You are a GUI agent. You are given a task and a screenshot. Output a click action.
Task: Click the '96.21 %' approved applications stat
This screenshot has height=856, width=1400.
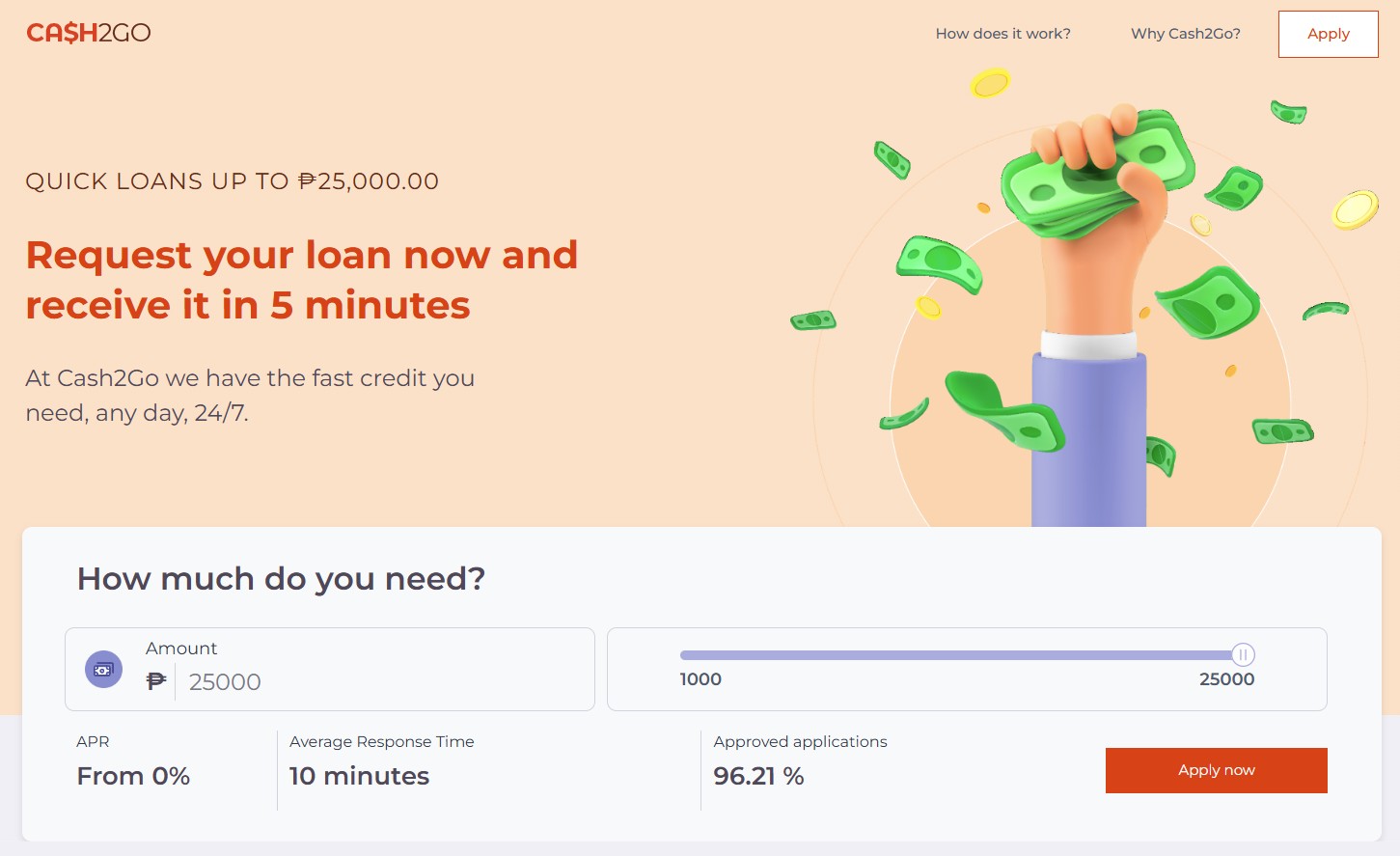tap(758, 776)
